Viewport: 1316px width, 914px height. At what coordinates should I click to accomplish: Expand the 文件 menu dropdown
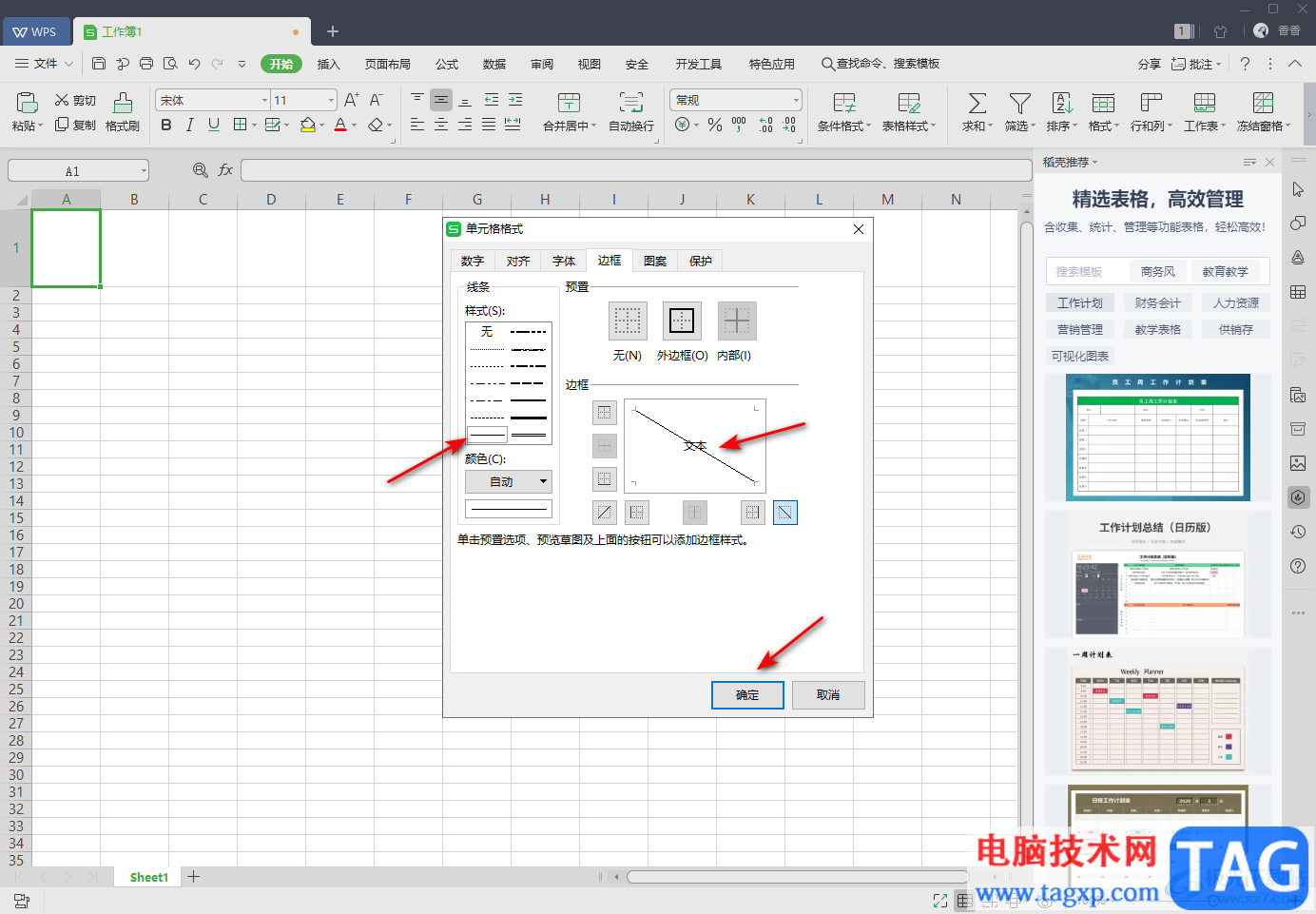(x=69, y=64)
